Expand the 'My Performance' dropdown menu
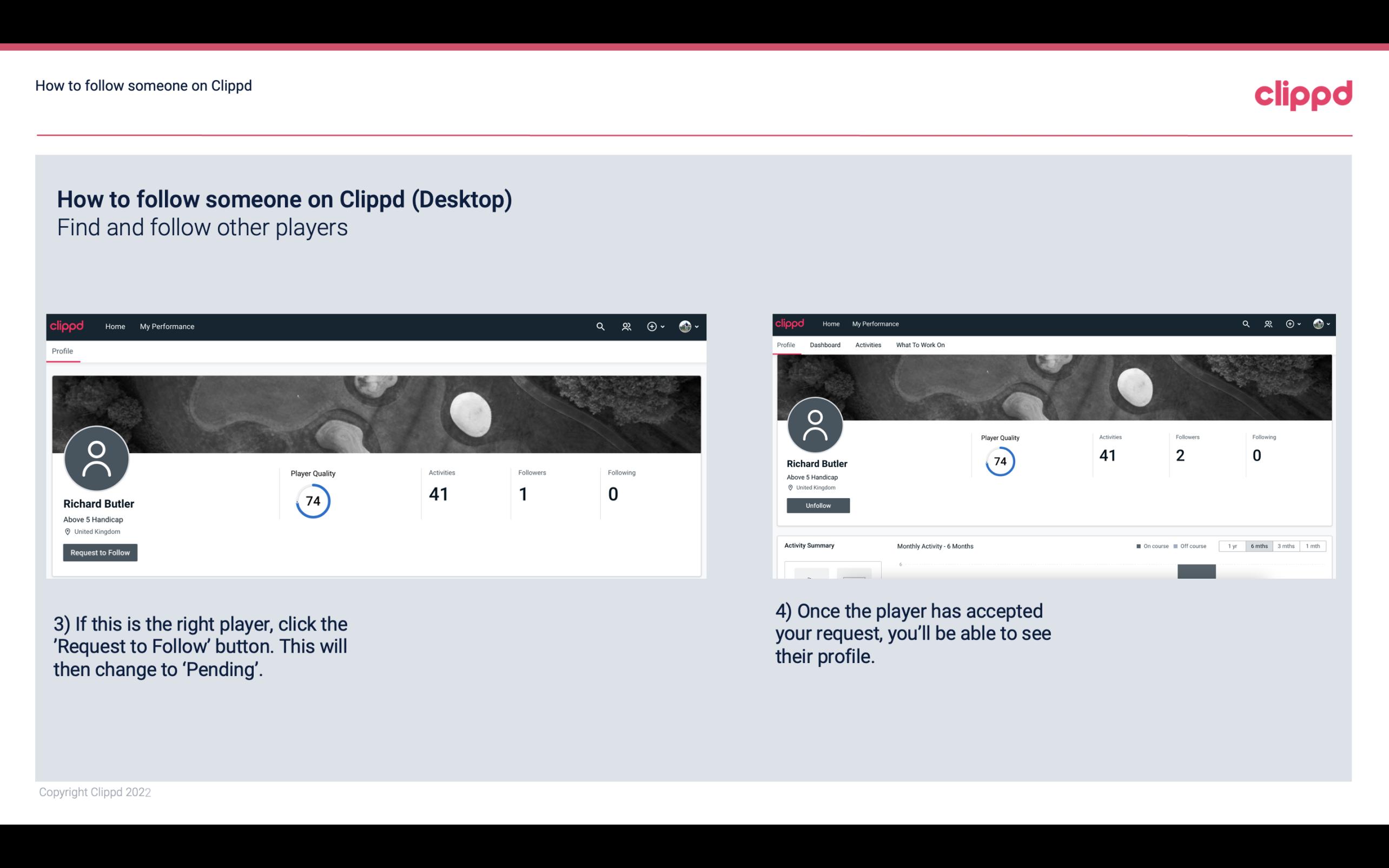The width and height of the screenshot is (1389, 868). (166, 326)
